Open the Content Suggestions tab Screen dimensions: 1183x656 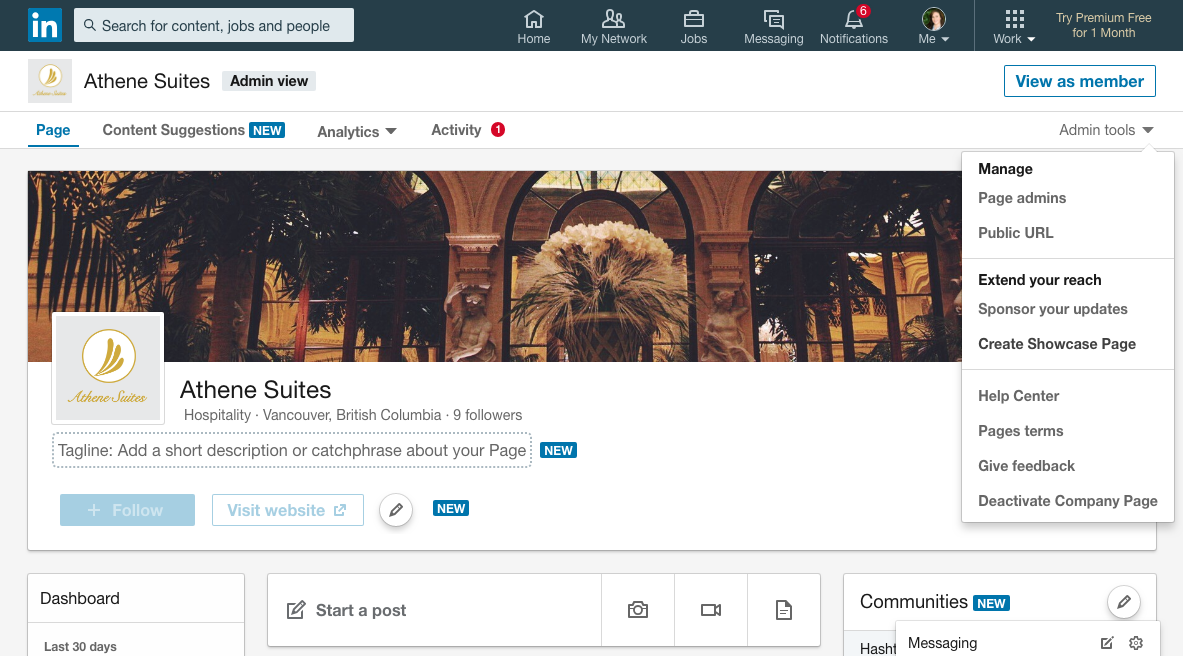pos(193,130)
